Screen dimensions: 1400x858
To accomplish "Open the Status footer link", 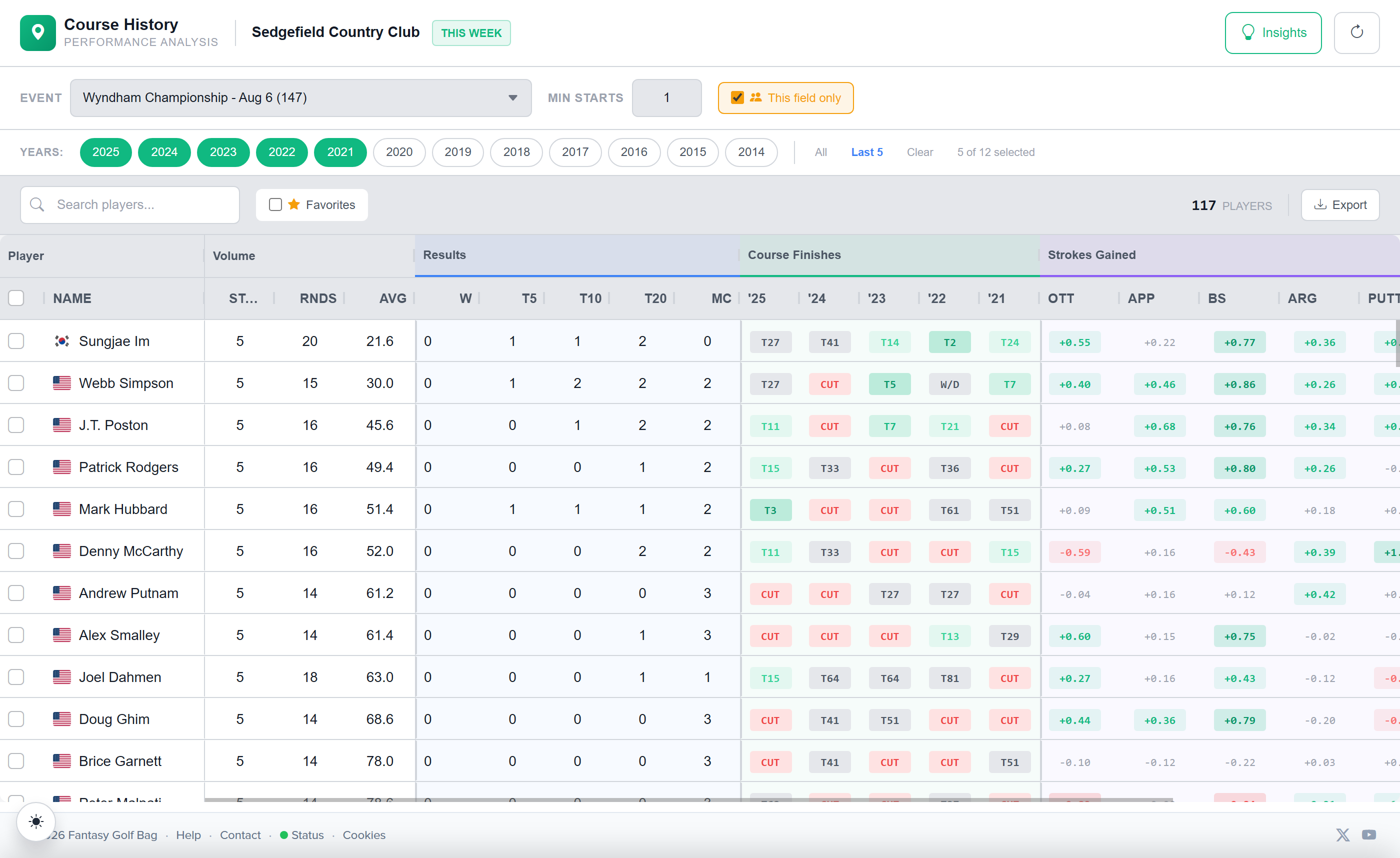I will (301, 834).
